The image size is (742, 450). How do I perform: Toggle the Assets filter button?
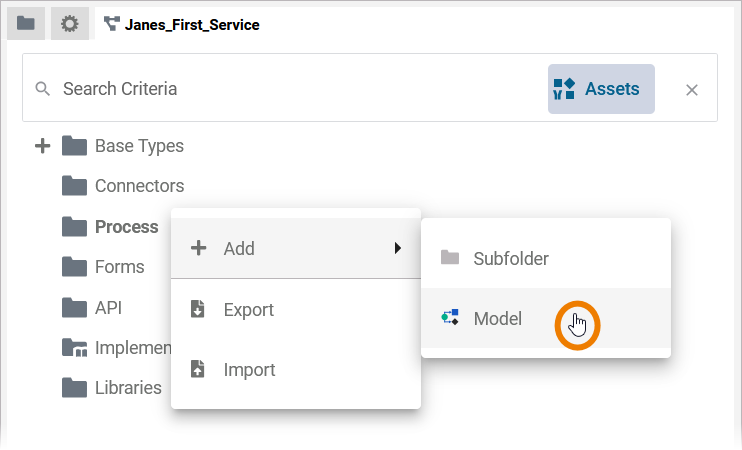pos(601,89)
